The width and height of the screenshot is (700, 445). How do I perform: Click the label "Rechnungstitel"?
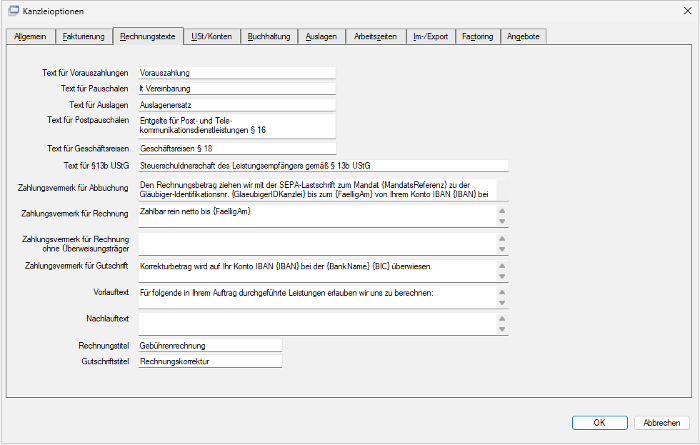(104, 345)
